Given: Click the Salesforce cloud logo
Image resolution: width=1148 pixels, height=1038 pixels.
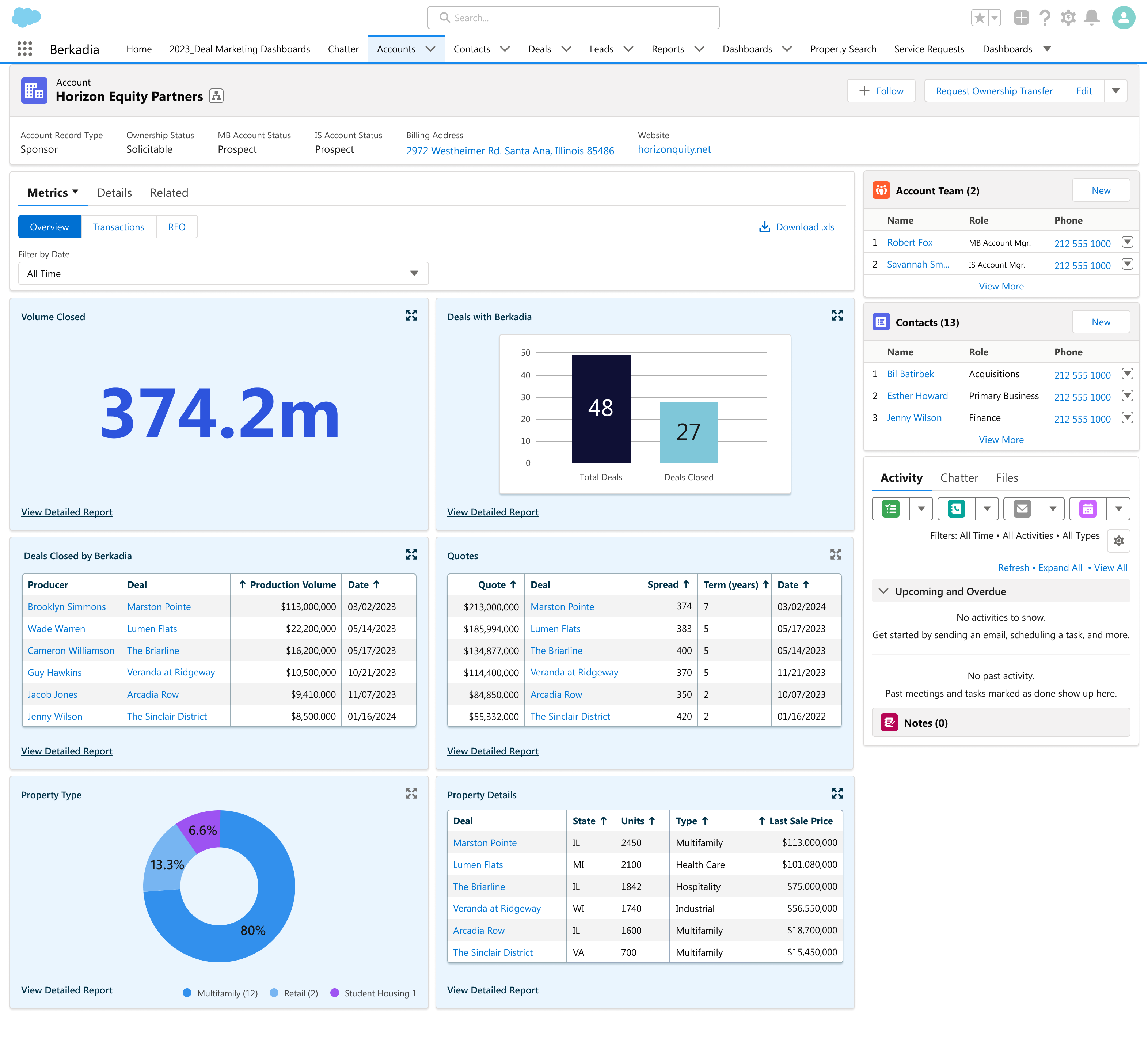Looking at the screenshot, I should point(26,17).
